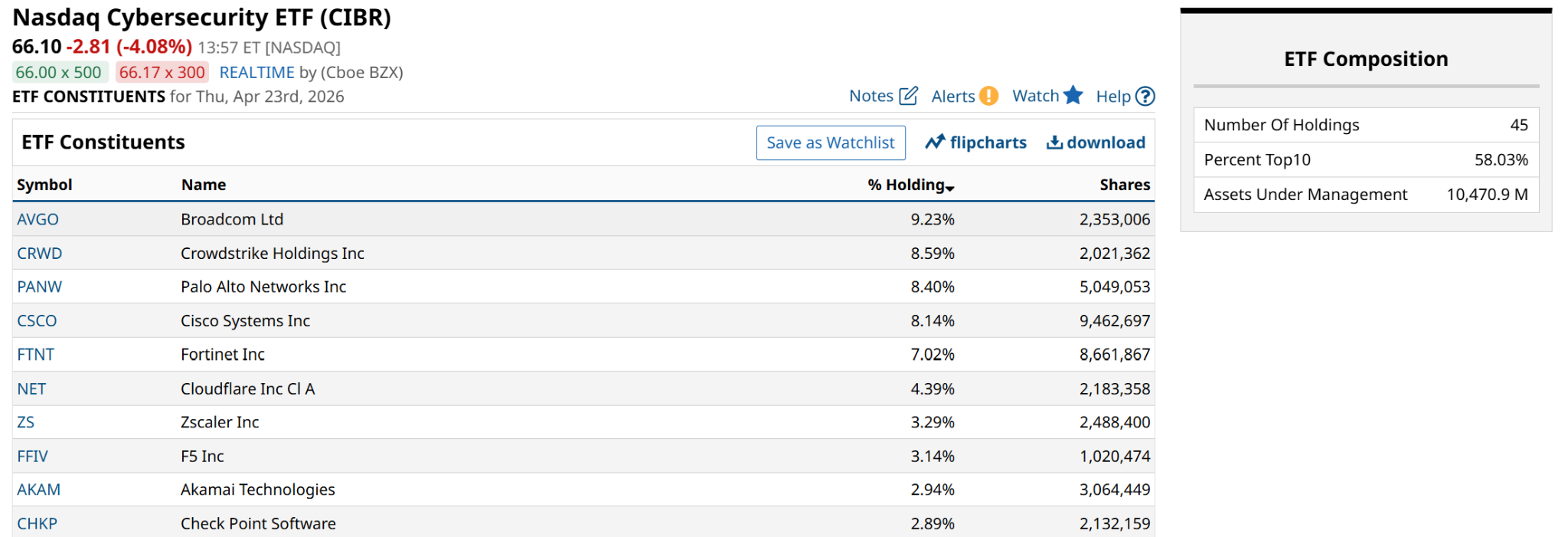Click the flipcharts chart icon
Screen dimensions: 1568x537
(x=935, y=142)
